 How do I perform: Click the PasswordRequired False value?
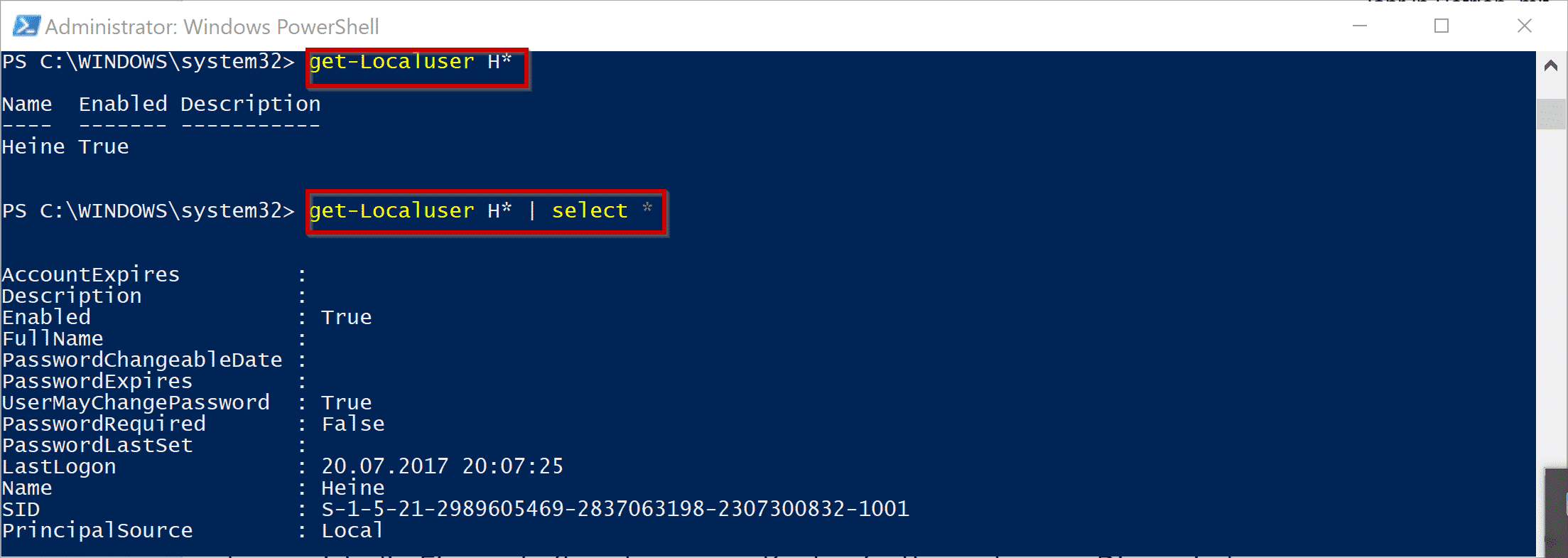(353, 424)
